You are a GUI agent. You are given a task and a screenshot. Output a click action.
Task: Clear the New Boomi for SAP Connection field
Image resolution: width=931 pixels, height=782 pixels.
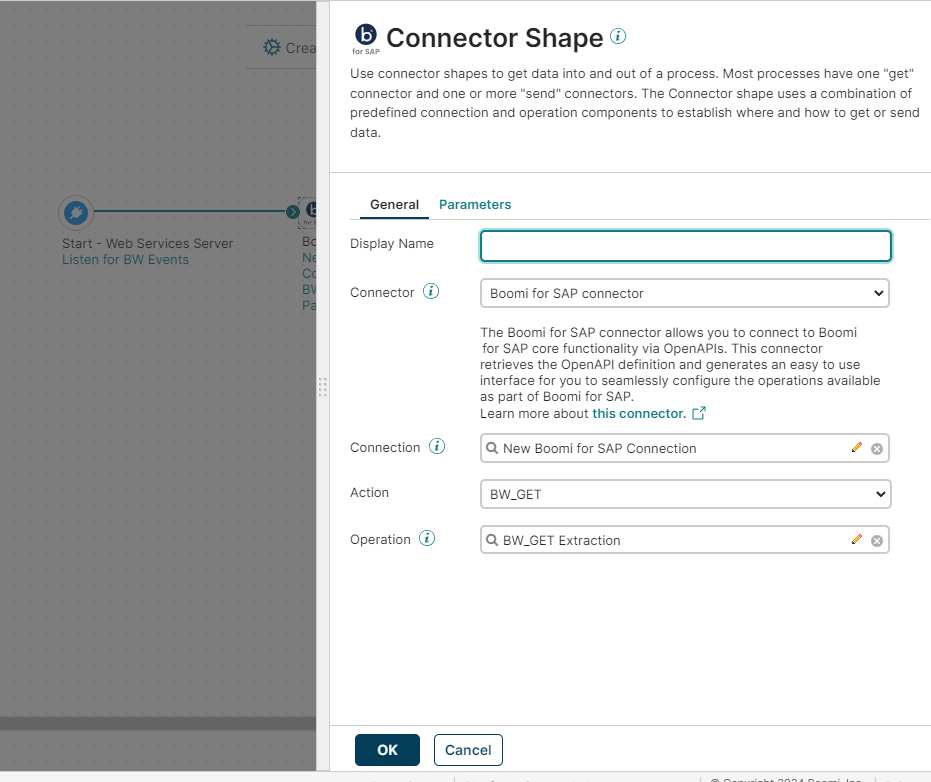pyautogui.click(x=877, y=448)
